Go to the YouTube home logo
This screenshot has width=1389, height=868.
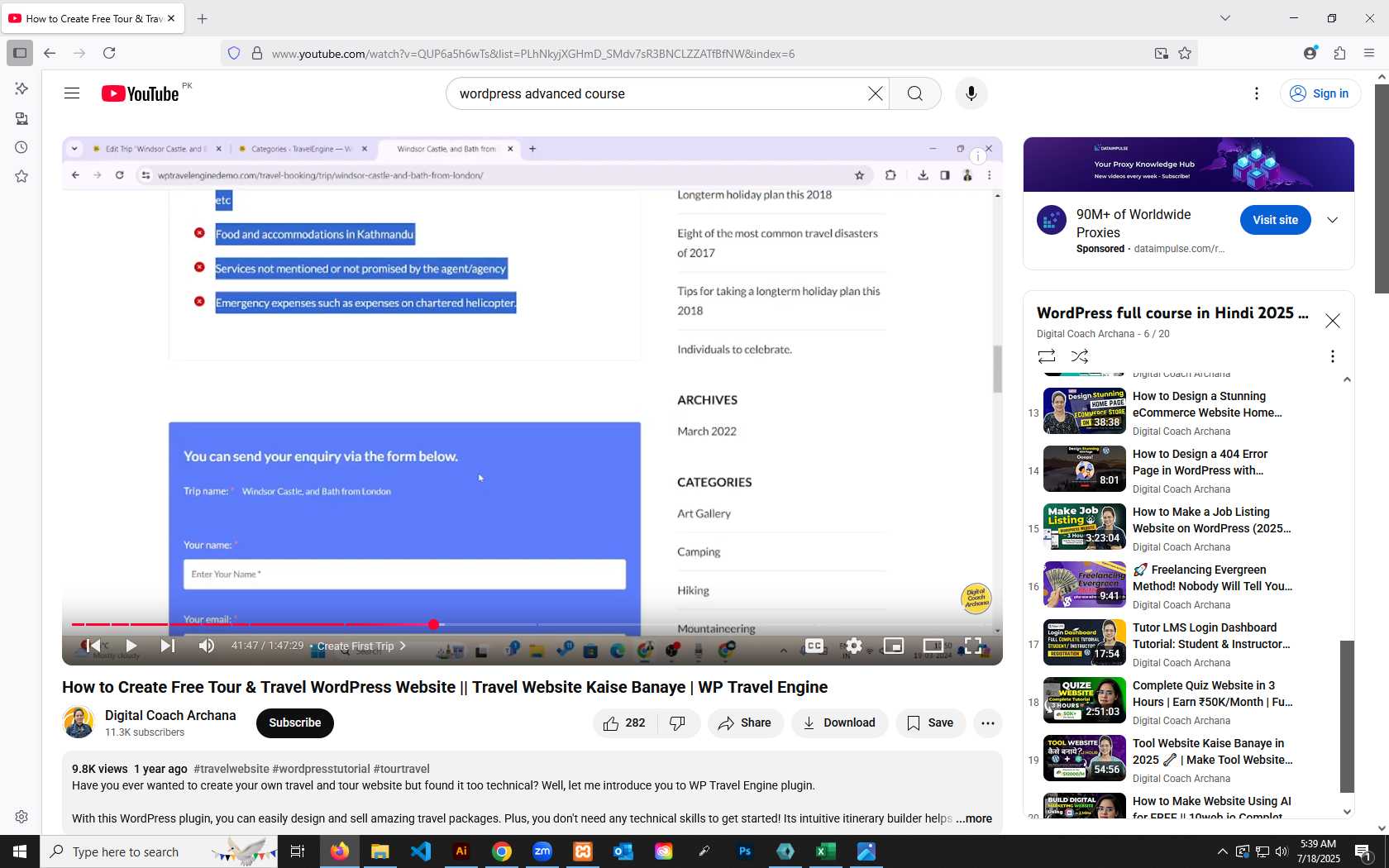[x=140, y=93]
